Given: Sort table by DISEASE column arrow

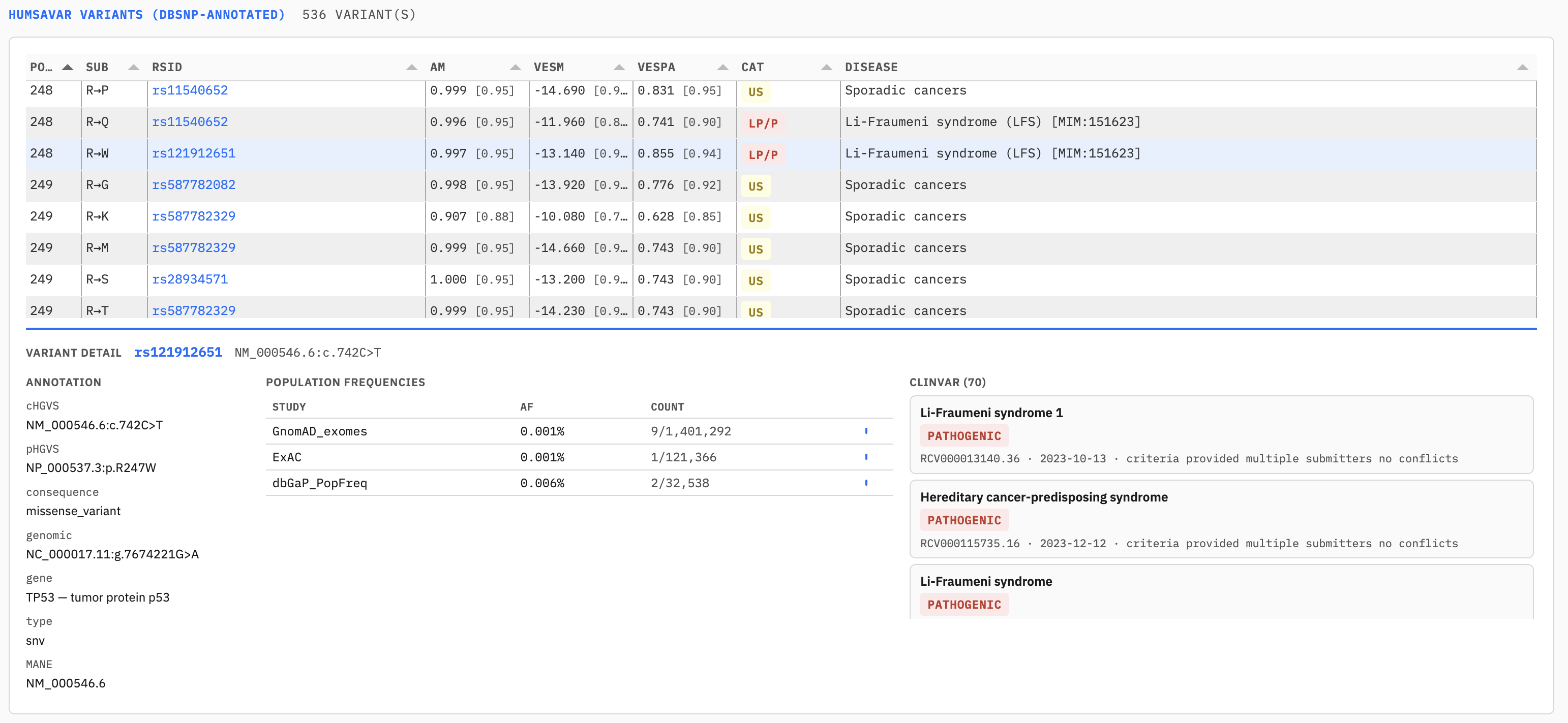Looking at the screenshot, I should point(1522,67).
